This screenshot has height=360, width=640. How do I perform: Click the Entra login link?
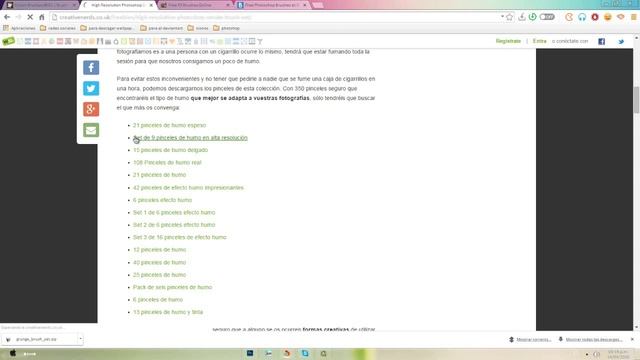click(540, 41)
